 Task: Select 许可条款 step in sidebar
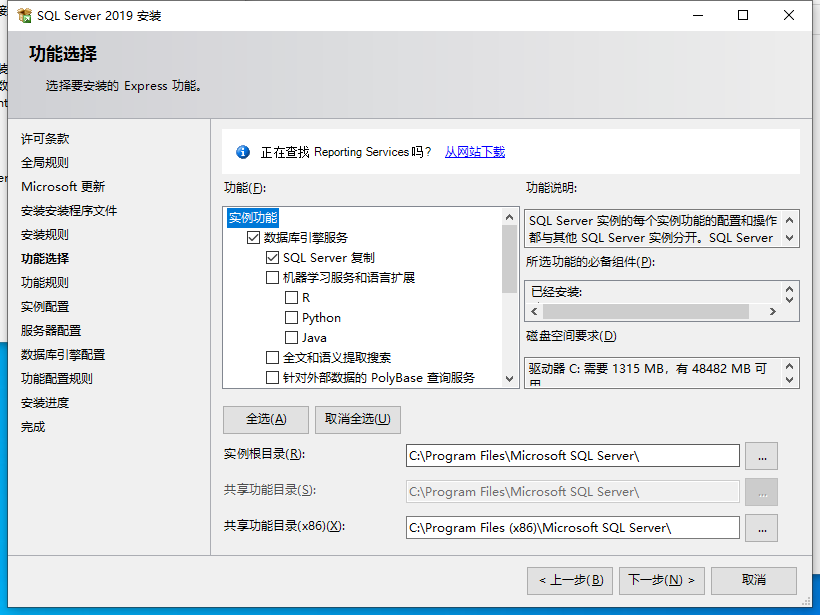point(45,139)
